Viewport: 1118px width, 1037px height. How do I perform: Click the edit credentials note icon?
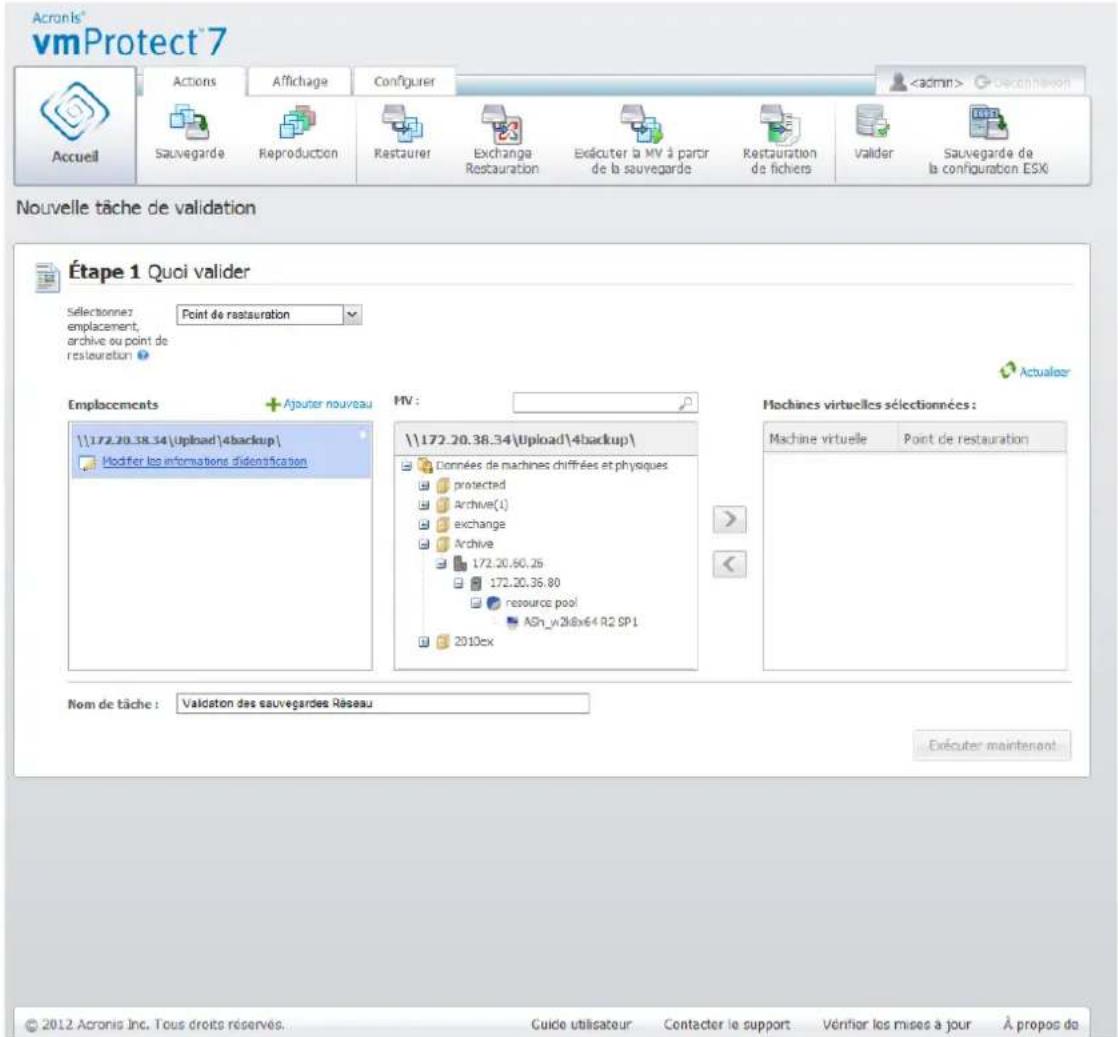(x=88, y=463)
